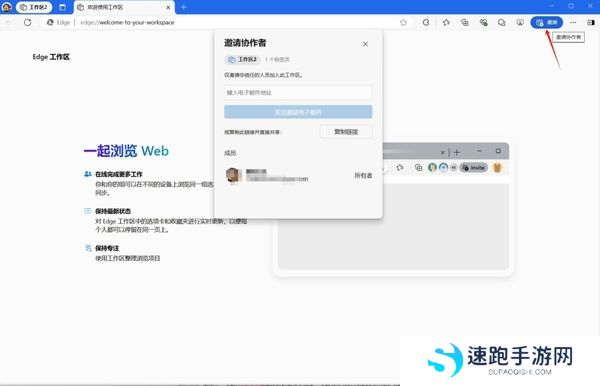600x386 pixels.
Task: Click the 保持最新状态 feature icon
Action: point(88,211)
